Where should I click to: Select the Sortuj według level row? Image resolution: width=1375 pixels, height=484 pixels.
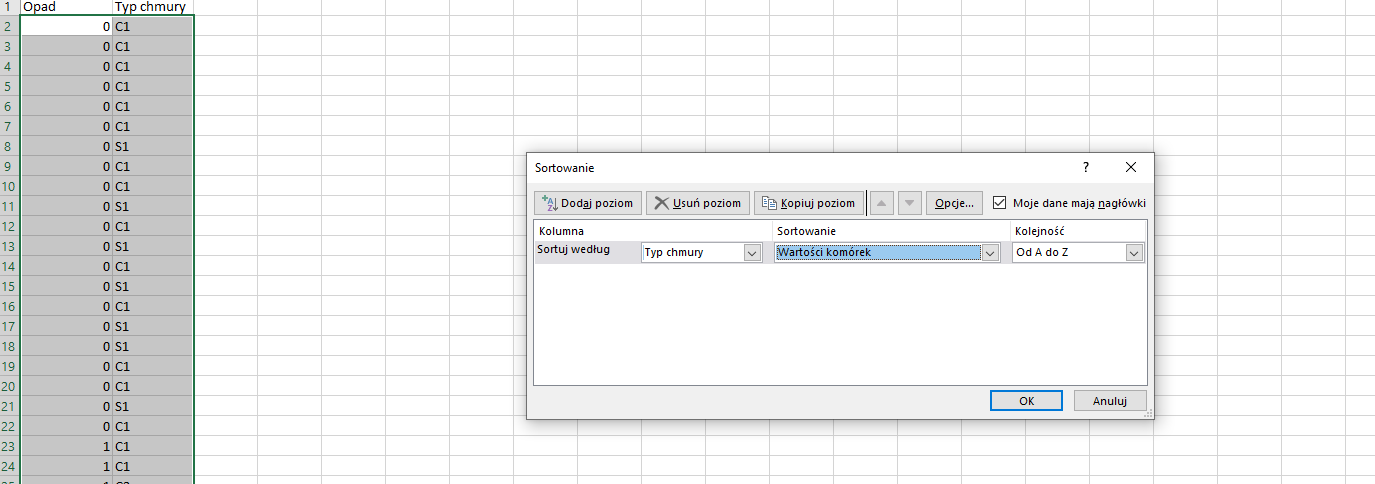pyautogui.click(x=840, y=252)
